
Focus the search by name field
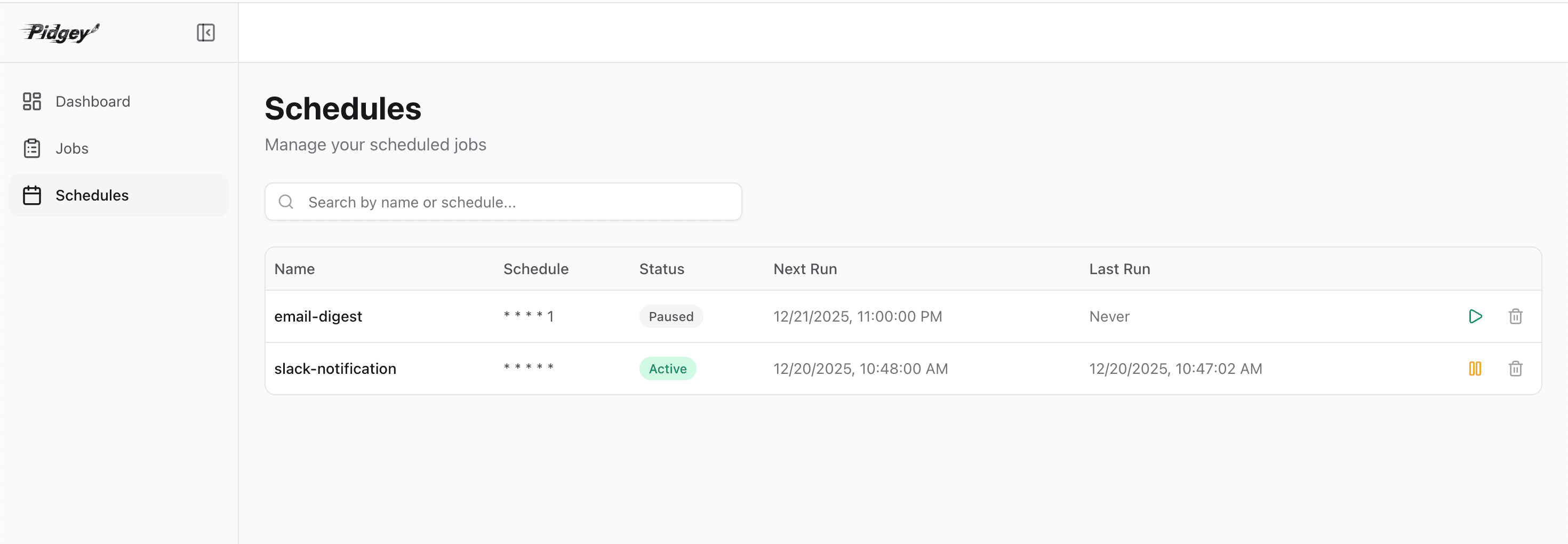click(503, 202)
